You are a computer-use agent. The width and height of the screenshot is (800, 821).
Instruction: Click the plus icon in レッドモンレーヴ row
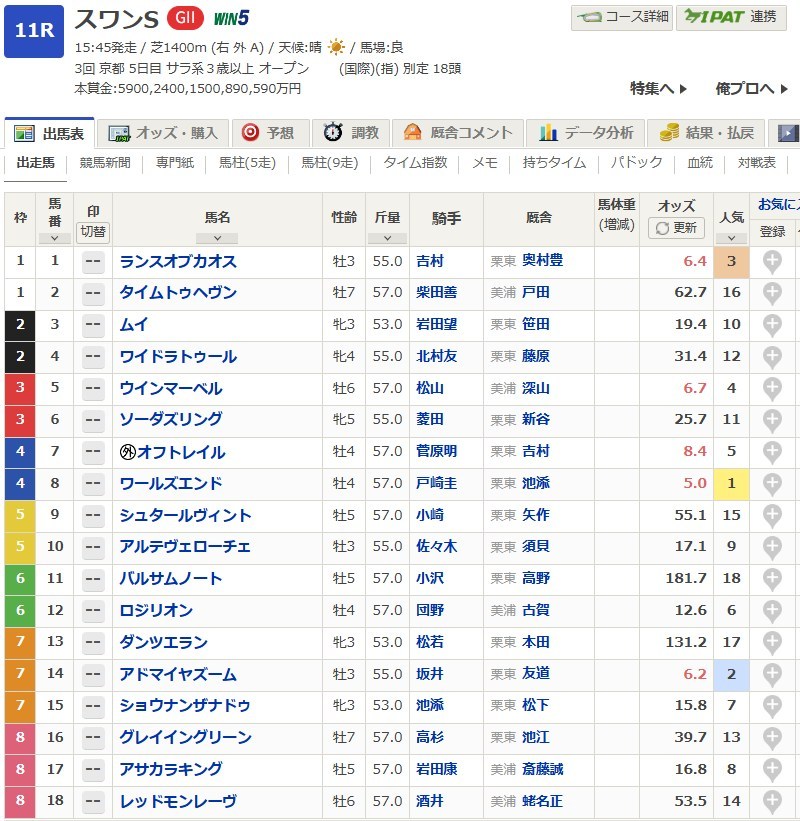(772, 802)
